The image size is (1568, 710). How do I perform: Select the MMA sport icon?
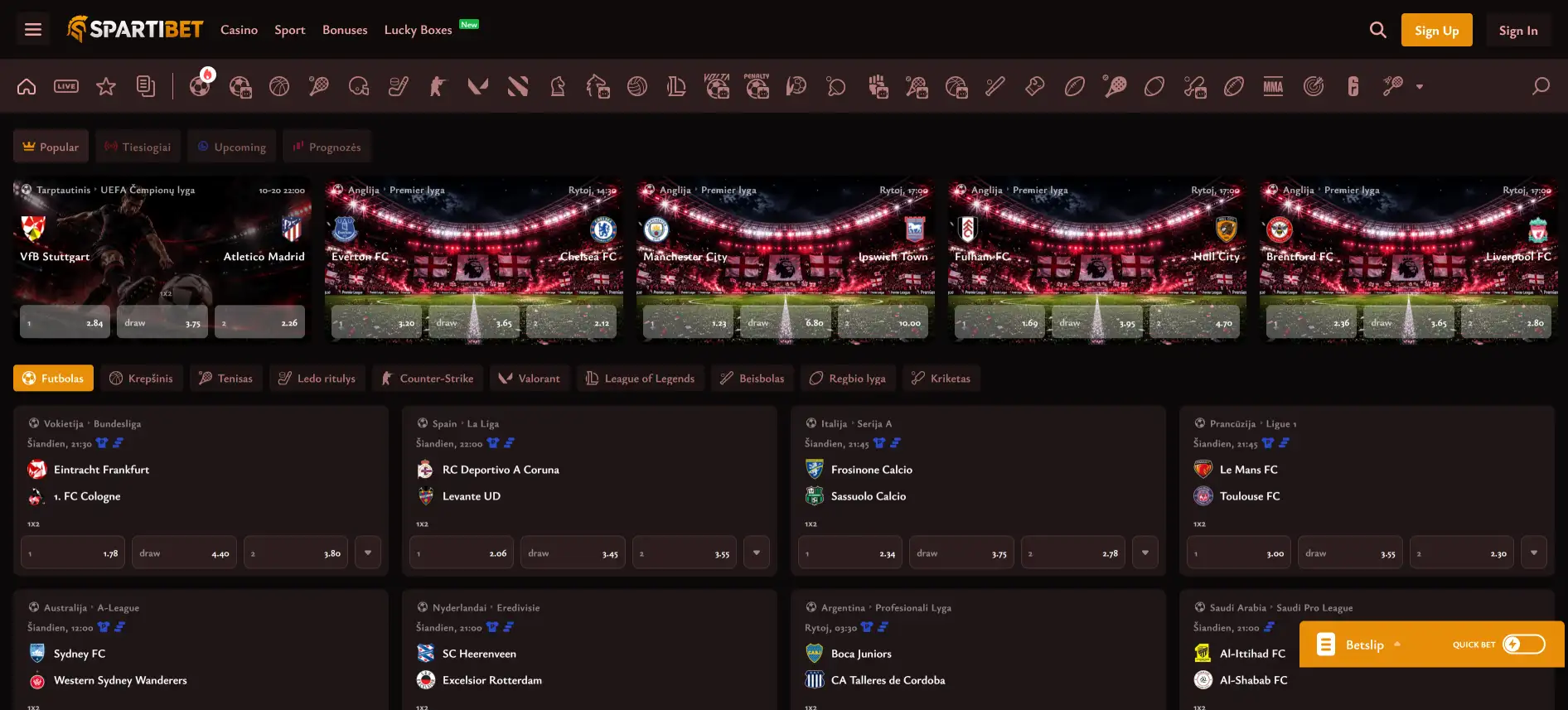tap(1273, 86)
